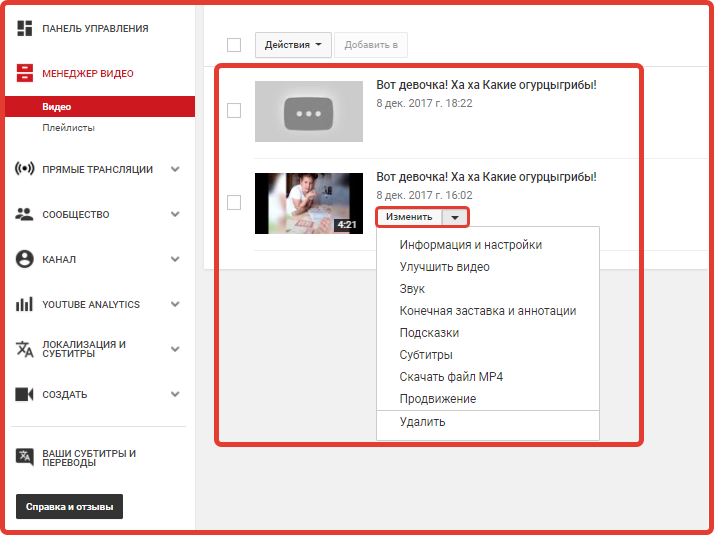Expand the СОЗДАТЬ chevron
Image resolution: width=714 pixels, height=535 pixels.
click(175, 394)
